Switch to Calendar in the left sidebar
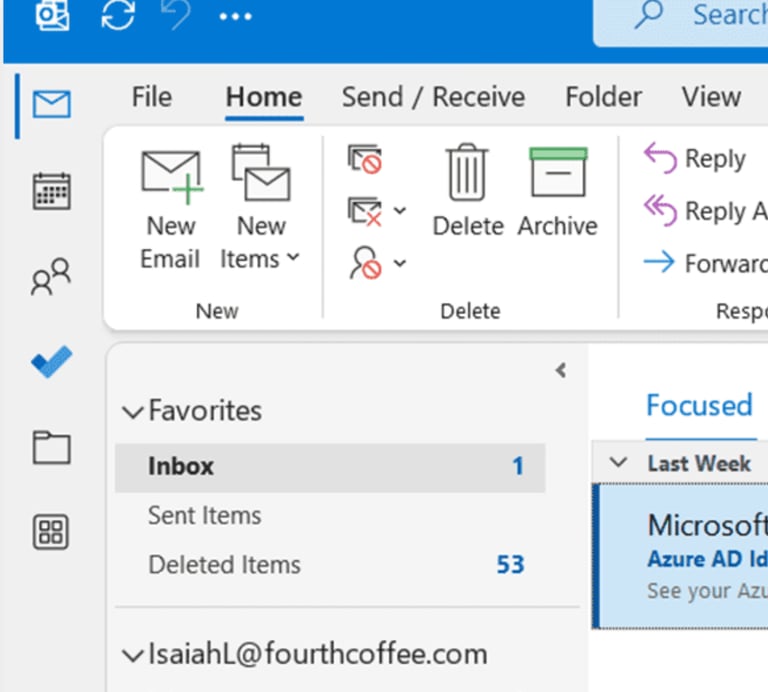 coord(51,191)
